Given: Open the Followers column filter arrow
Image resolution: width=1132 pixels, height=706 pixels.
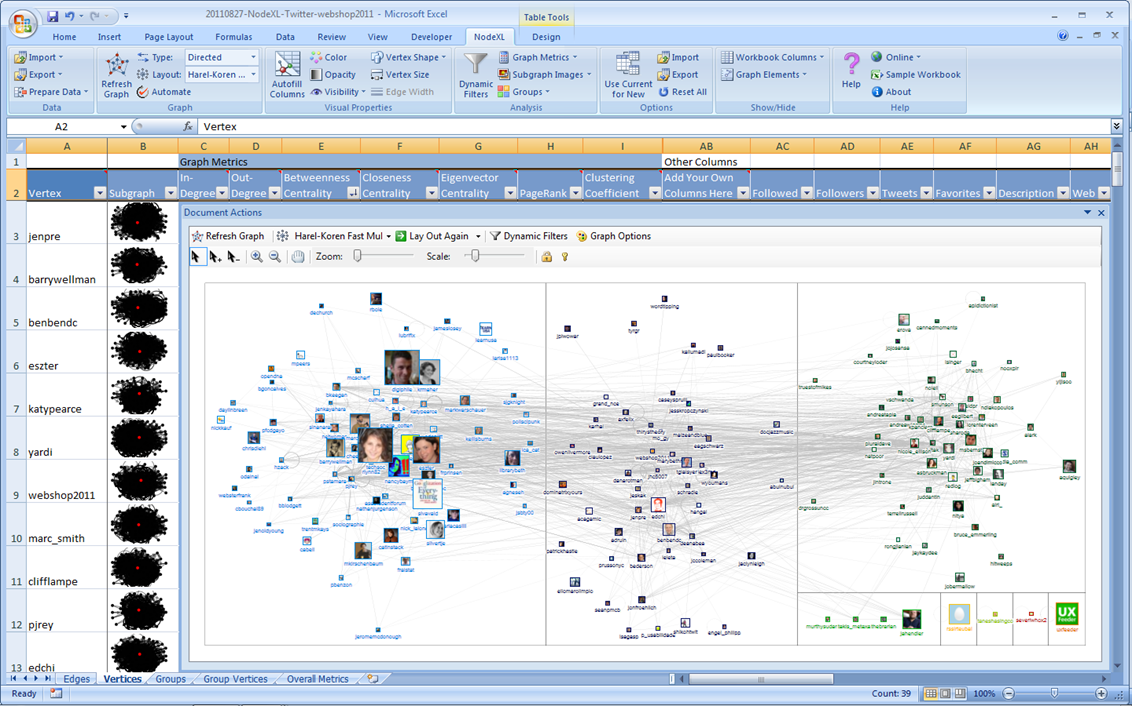Looking at the screenshot, I should [x=872, y=193].
